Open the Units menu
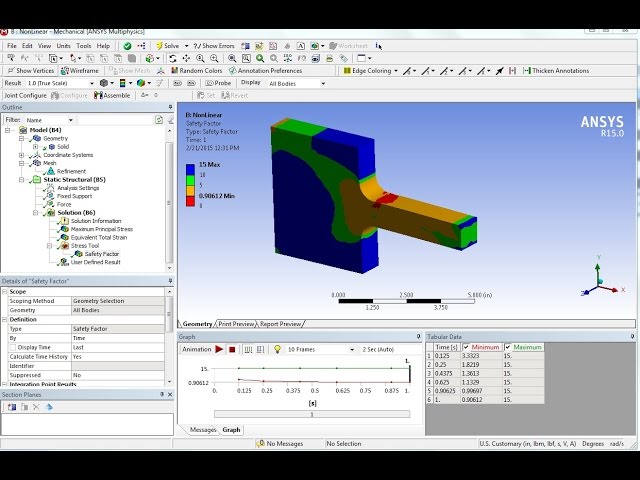 [x=63, y=46]
